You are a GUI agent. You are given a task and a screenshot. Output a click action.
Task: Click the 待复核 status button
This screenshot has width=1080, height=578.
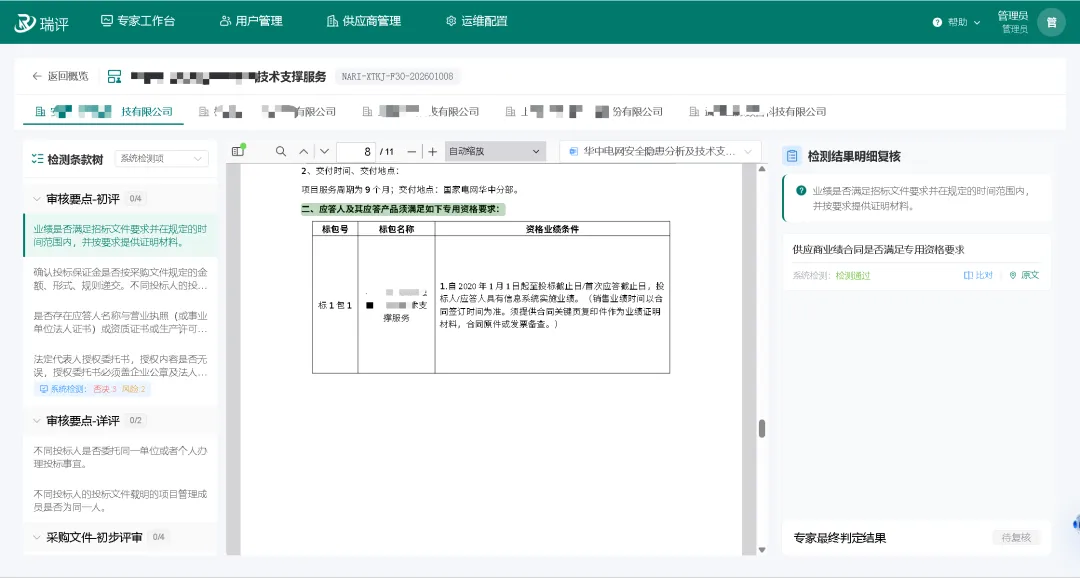[x=1016, y=538]
